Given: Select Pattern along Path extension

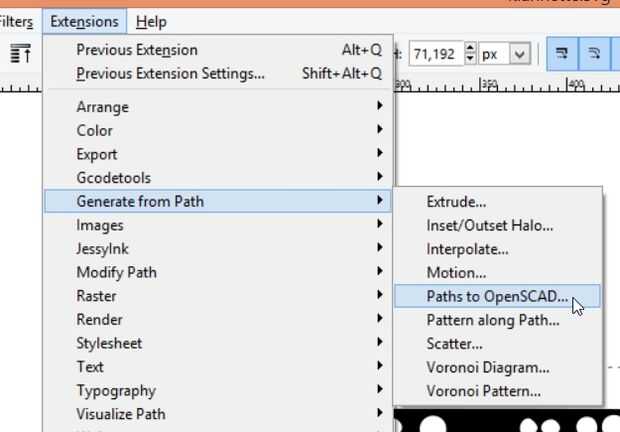Looking at the screenshot, I should click(x=492, y=320).
